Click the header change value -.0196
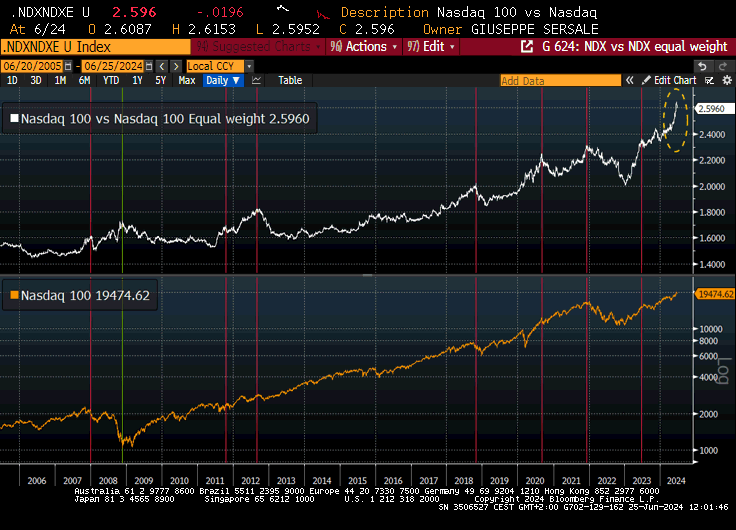Viewport: 736px width, 530px height. (220, 12)
